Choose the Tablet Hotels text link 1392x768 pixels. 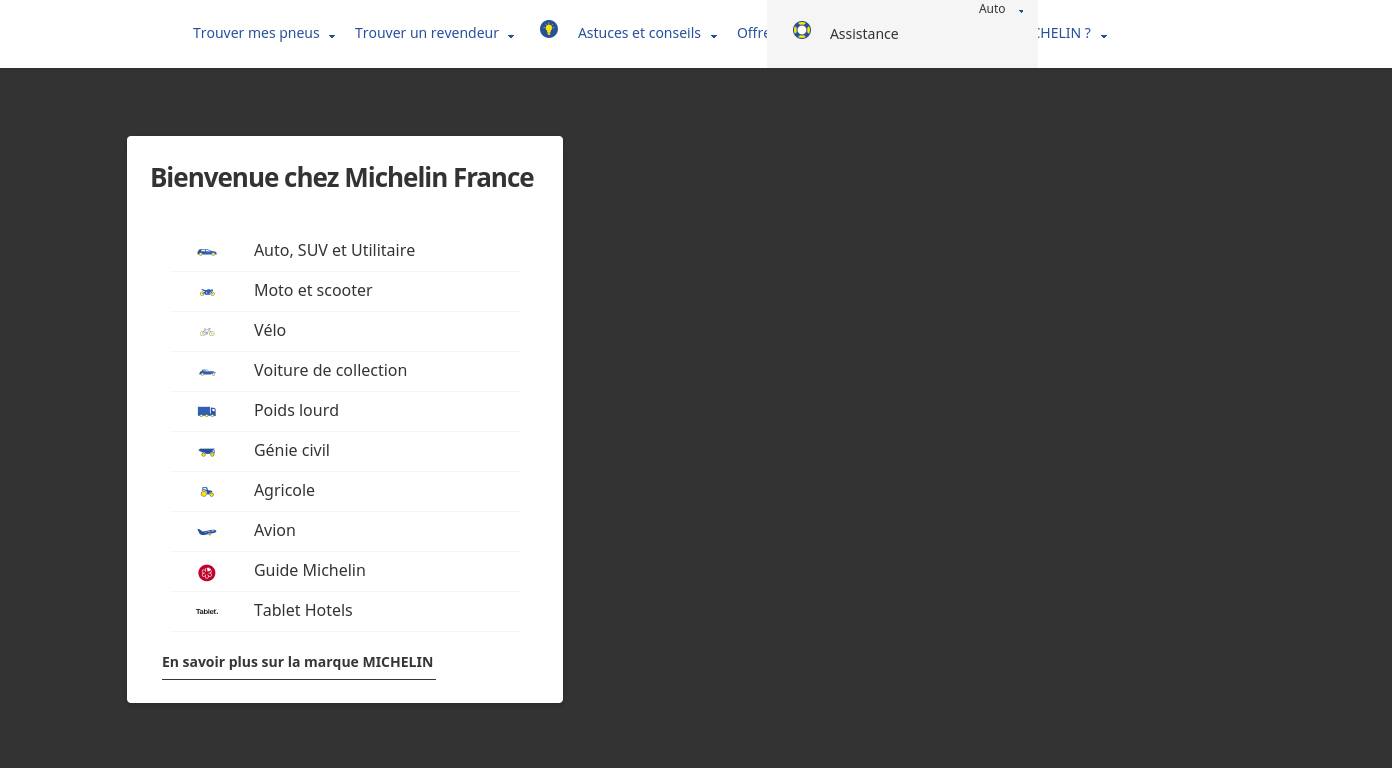[x=303, y=610]
